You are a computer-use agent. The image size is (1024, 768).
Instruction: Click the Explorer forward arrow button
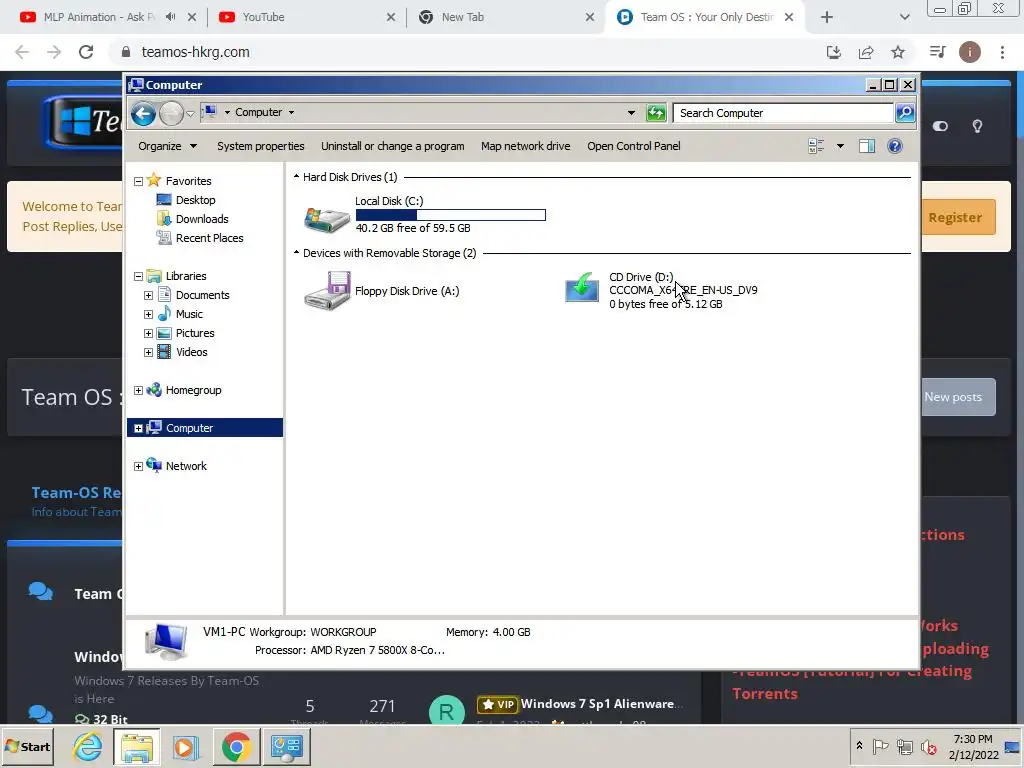click(x=171, y=114)
